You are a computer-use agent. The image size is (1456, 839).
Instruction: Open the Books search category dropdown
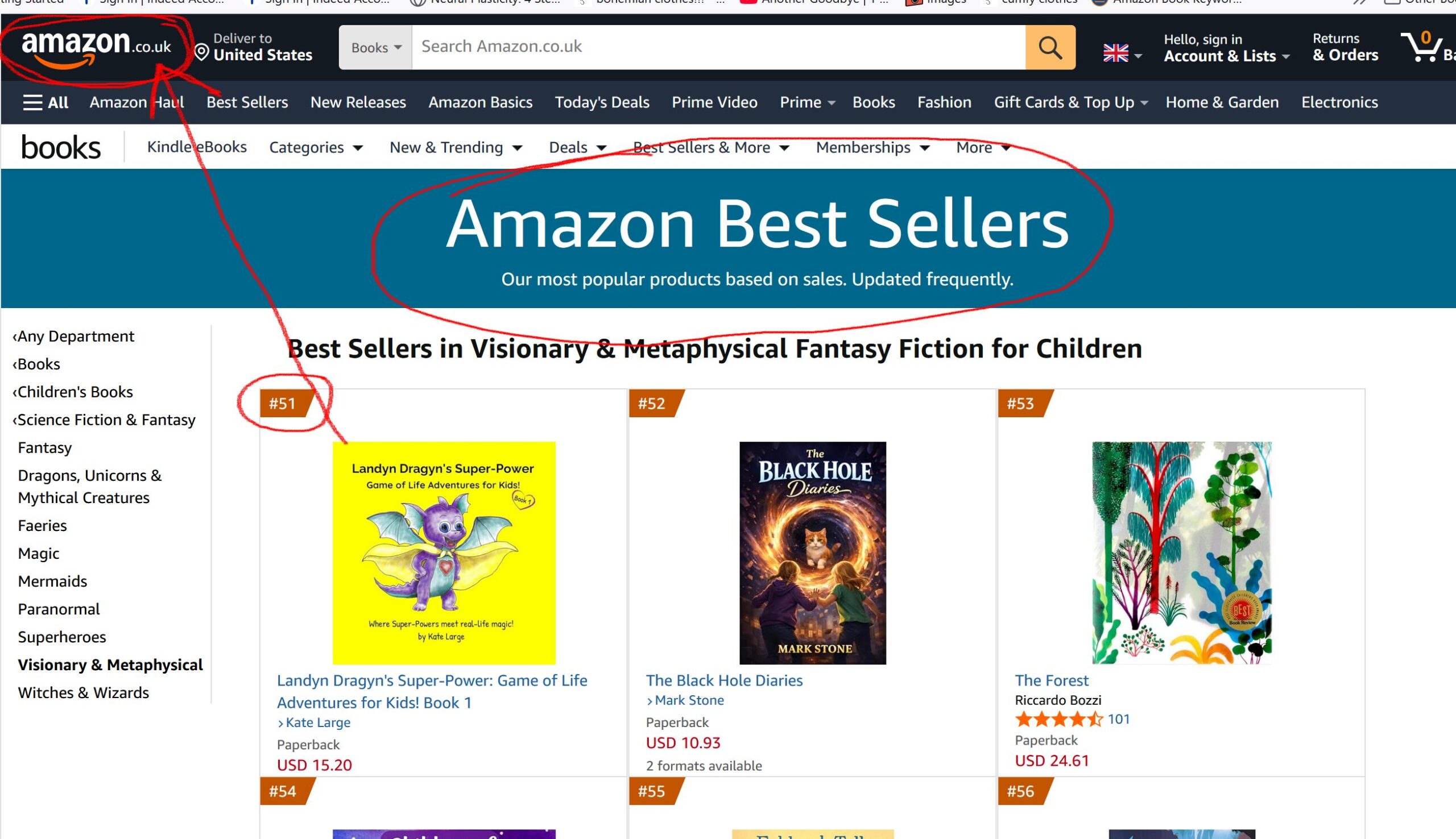click(376, 47)
